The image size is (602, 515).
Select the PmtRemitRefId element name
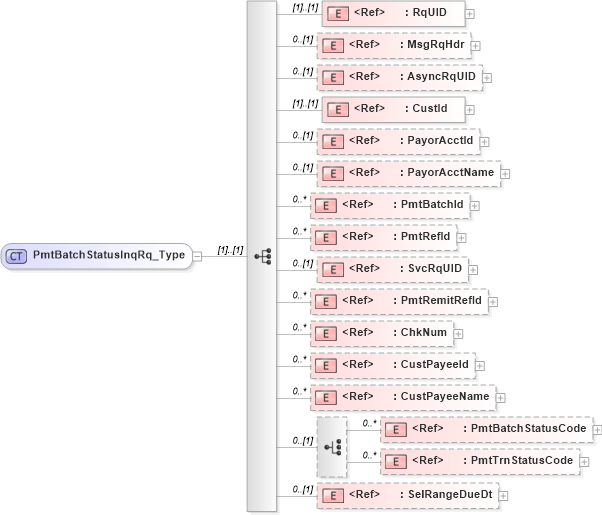tap(442, 300)
